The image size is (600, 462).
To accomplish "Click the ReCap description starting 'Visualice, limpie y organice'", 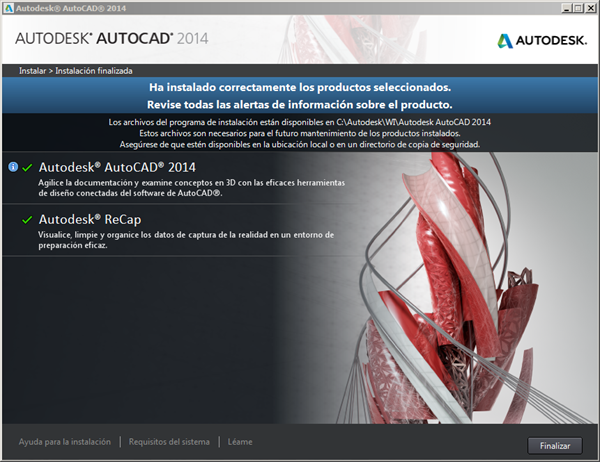I will (x=186, y=240).
